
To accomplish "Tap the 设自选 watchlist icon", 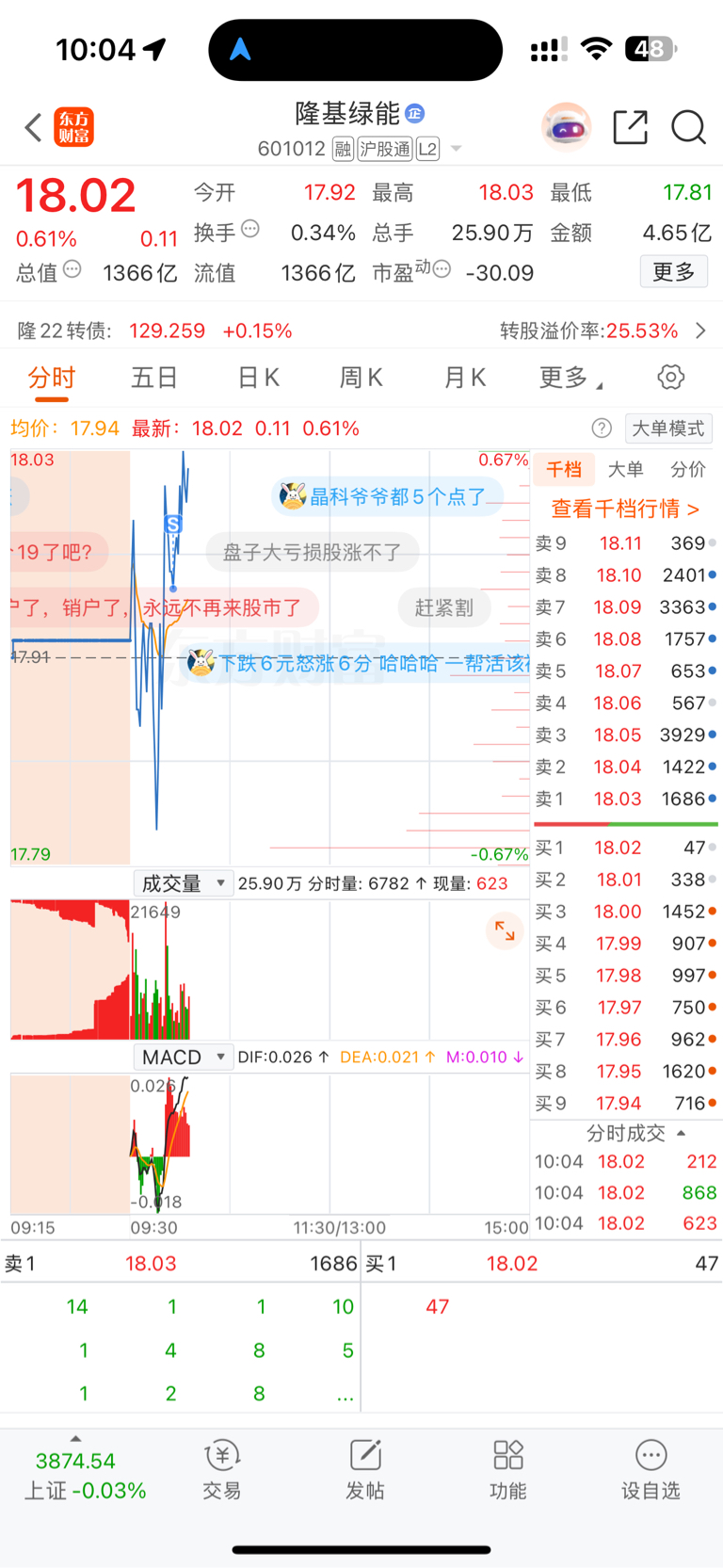I will click(651, 1469).
